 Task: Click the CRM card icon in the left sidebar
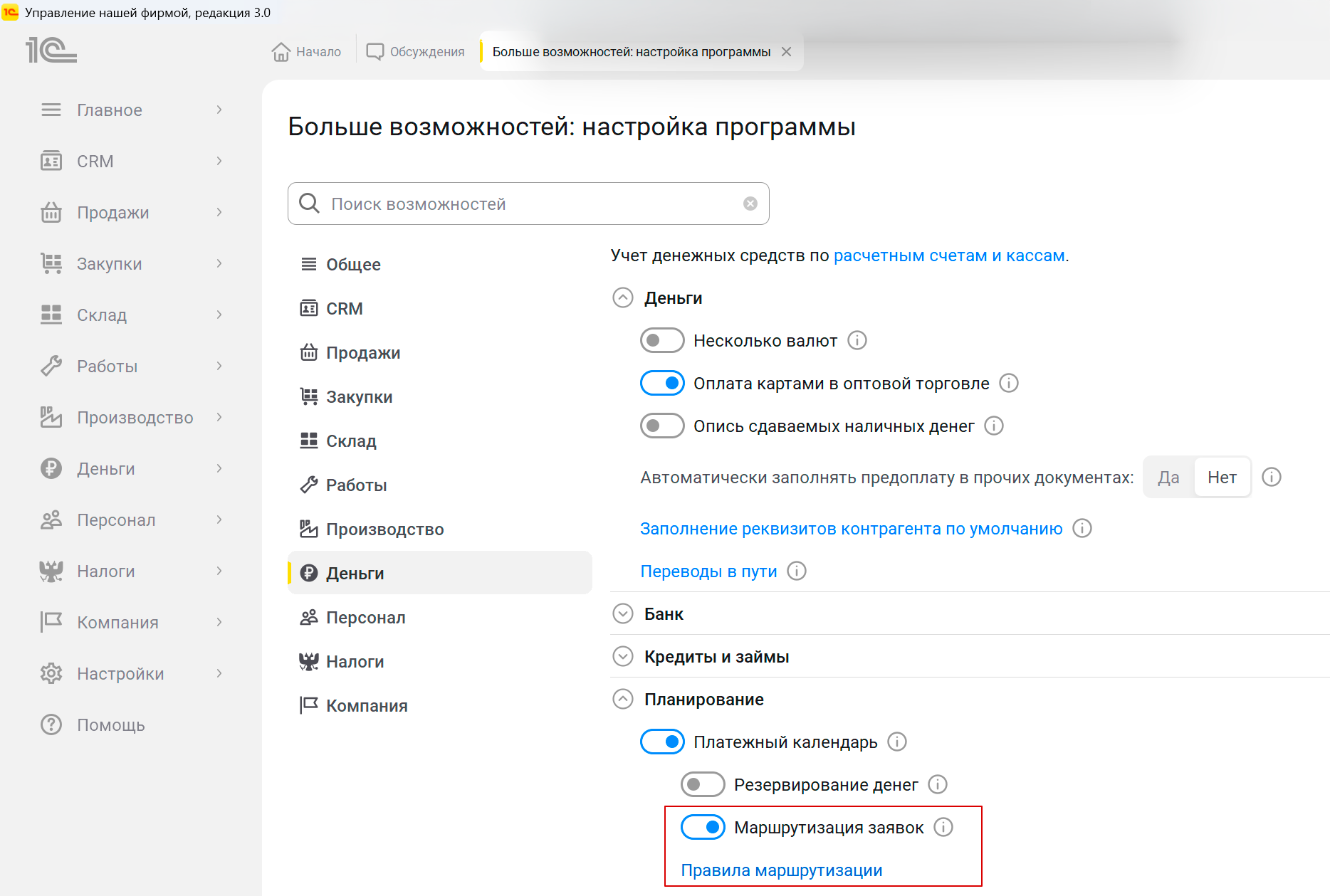[51, 161]
